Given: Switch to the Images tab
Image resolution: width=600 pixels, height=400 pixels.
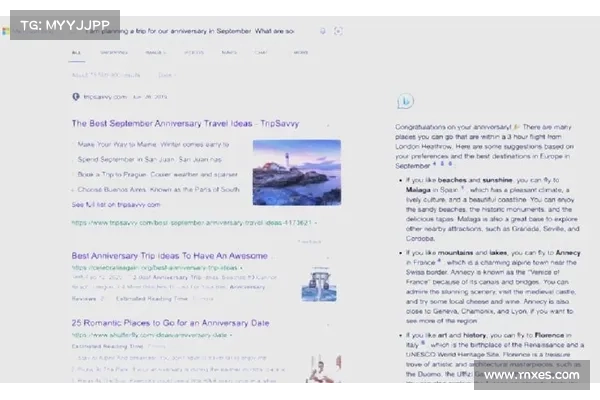Looking at the screenshot, I should point(155,51).
